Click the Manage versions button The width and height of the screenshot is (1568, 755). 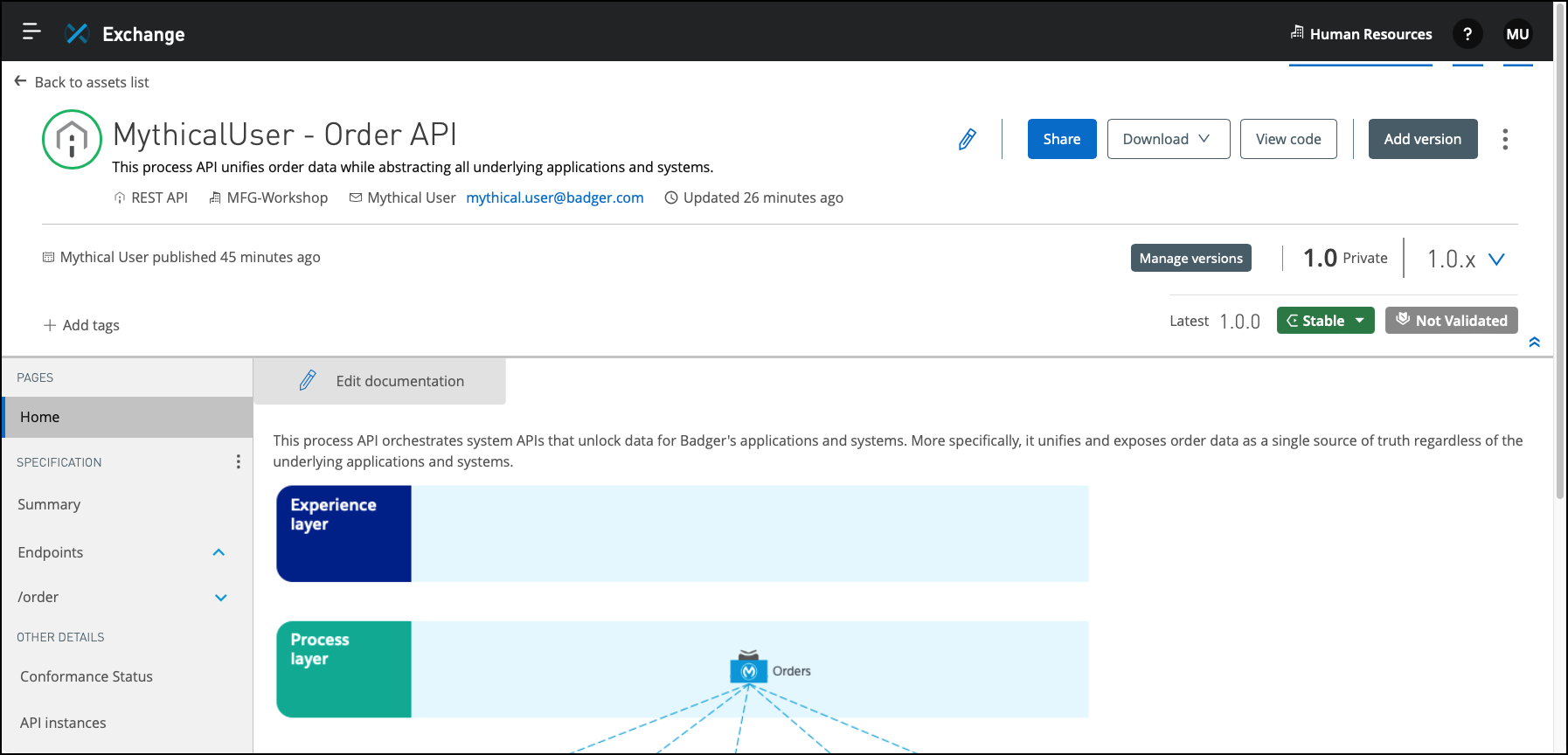1190,258
